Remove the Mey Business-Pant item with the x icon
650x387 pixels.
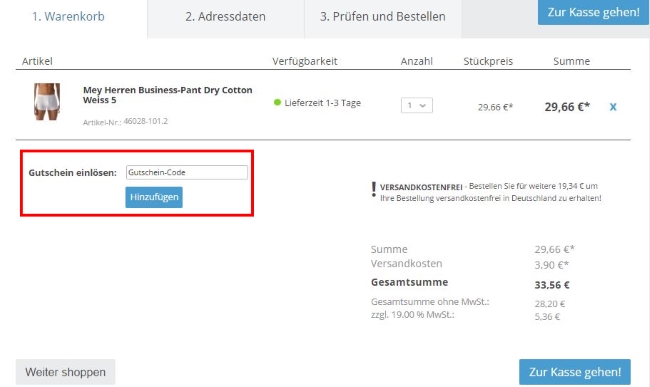pyautogui.click(x=613, y=107)
